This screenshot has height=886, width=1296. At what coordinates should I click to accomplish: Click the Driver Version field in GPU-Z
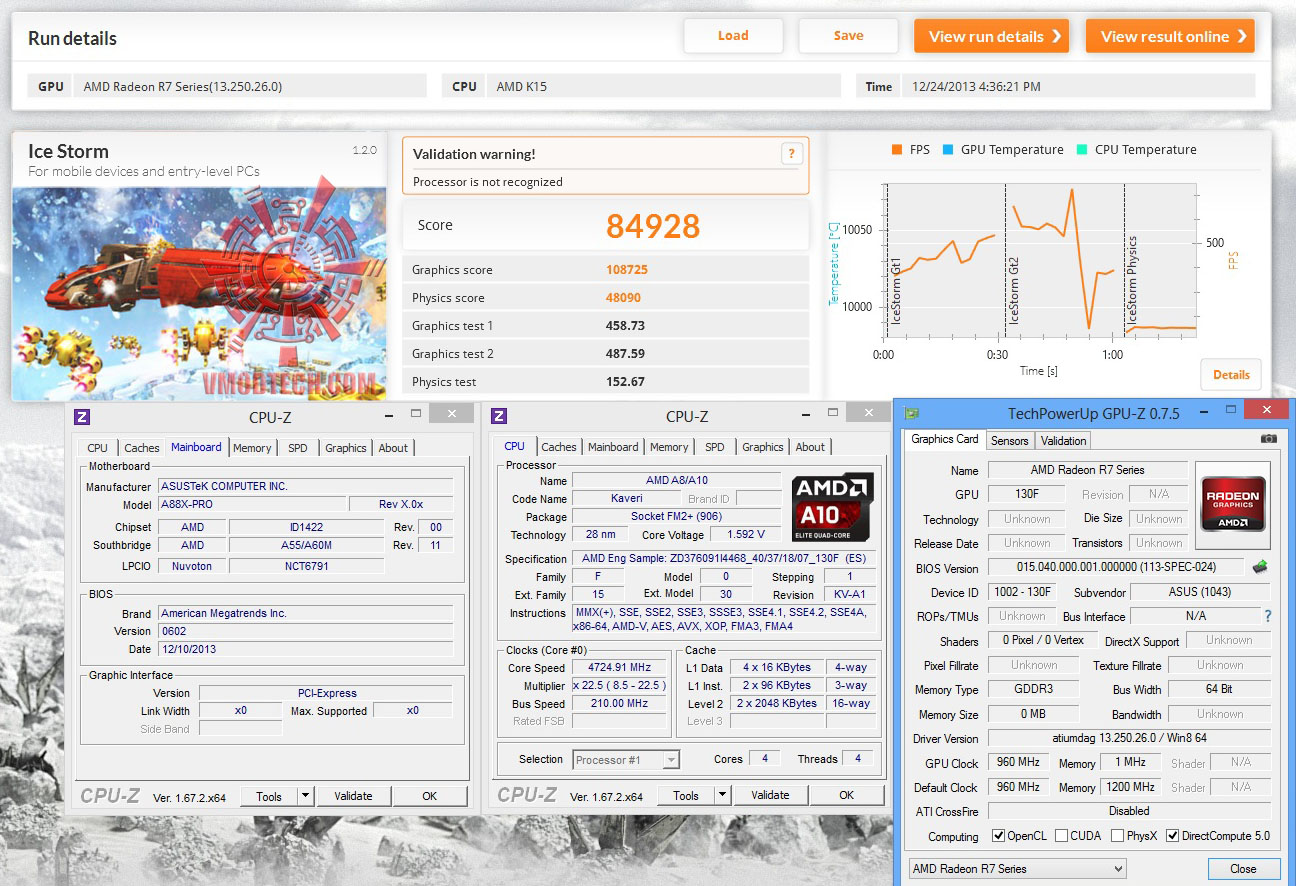[x=1129, y=739]
